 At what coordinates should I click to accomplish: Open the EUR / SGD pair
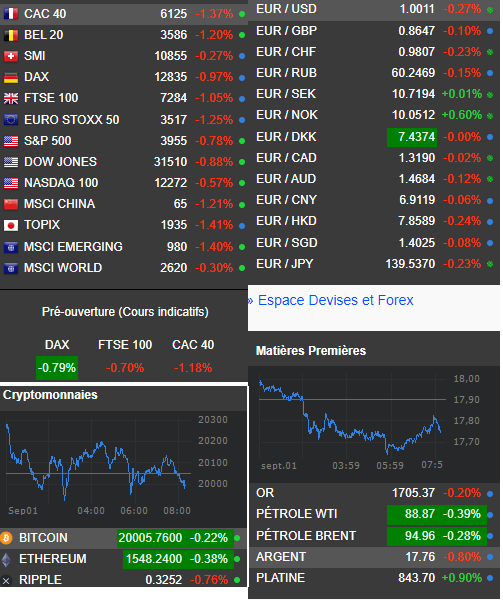tap(287, 243)
